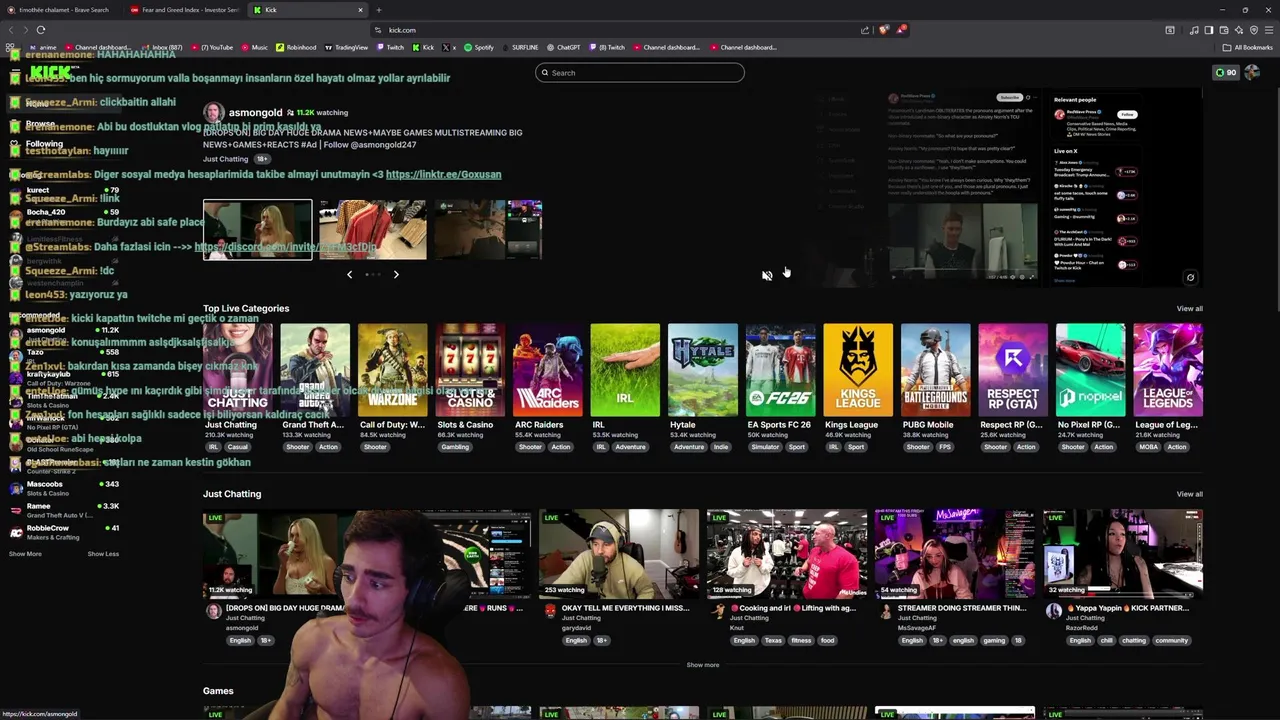Click the Simulator tag under EA Sports FC
The width and height of the screenshot is (1280, 720).
point(764,447)
